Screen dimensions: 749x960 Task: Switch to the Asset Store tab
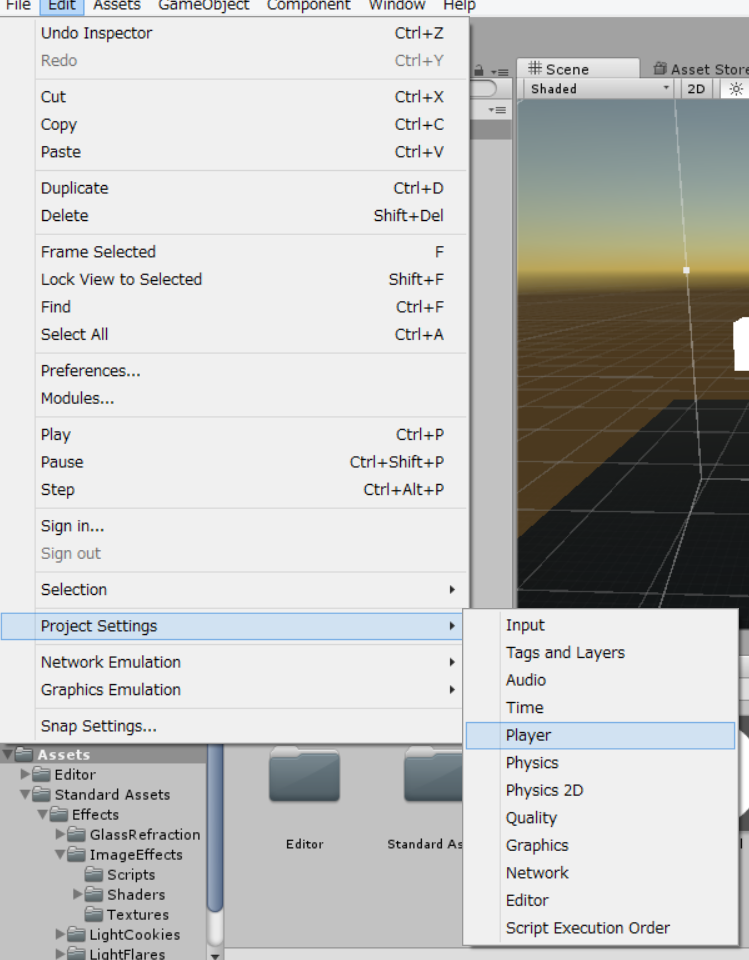(x=701, y=69)
